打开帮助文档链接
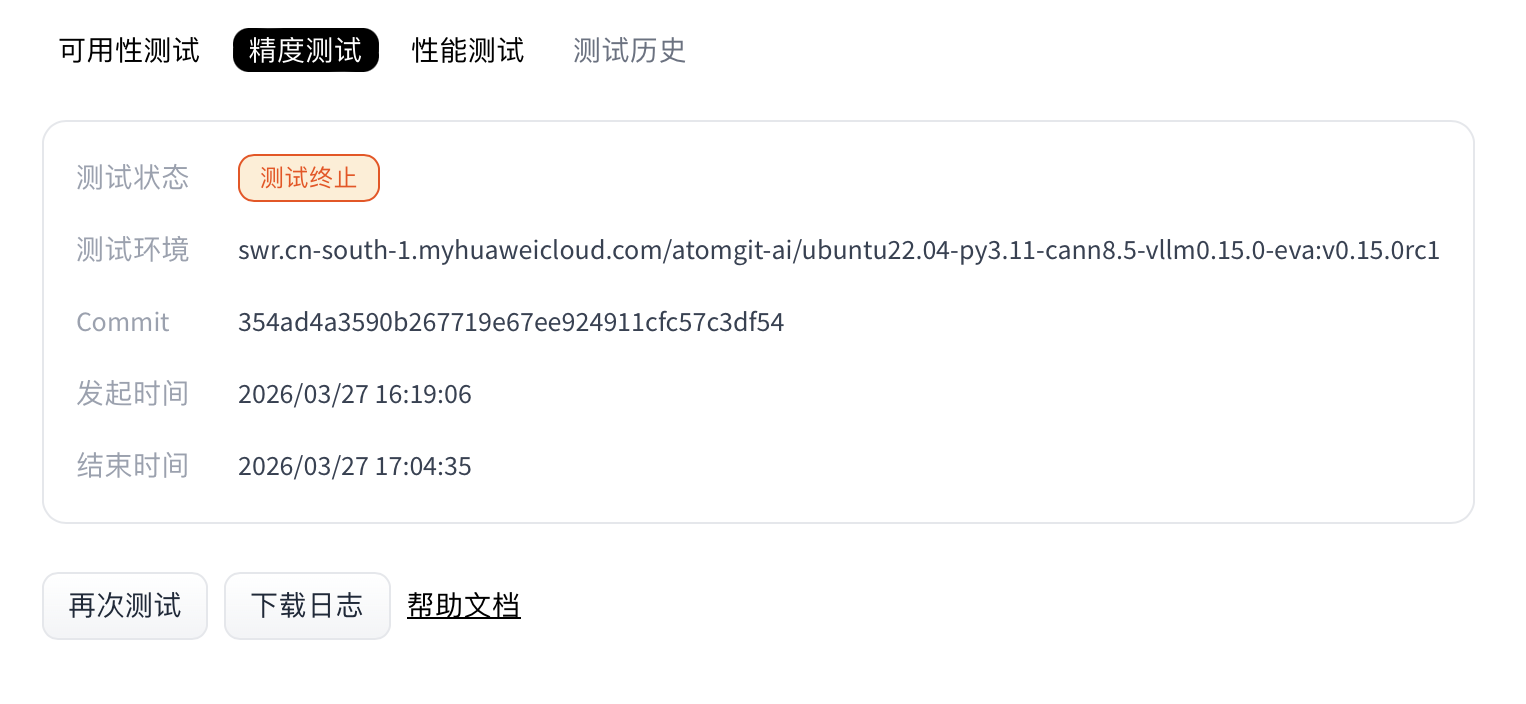The height and width of the screenshot is (704, 1526). tap(463, 605)
